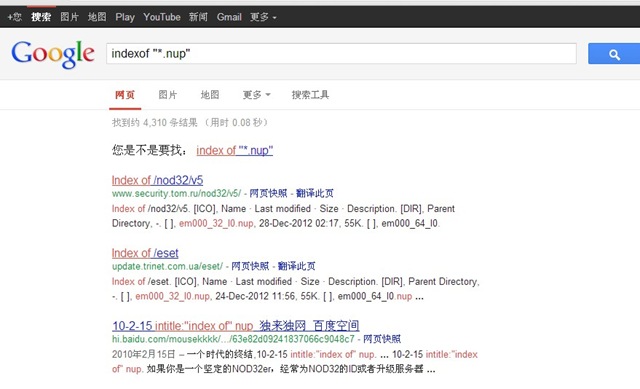Image resolution: width=640 pixels, height=389 pixels.
Task: Click the search query input field
Action: [x=341, y=53]
